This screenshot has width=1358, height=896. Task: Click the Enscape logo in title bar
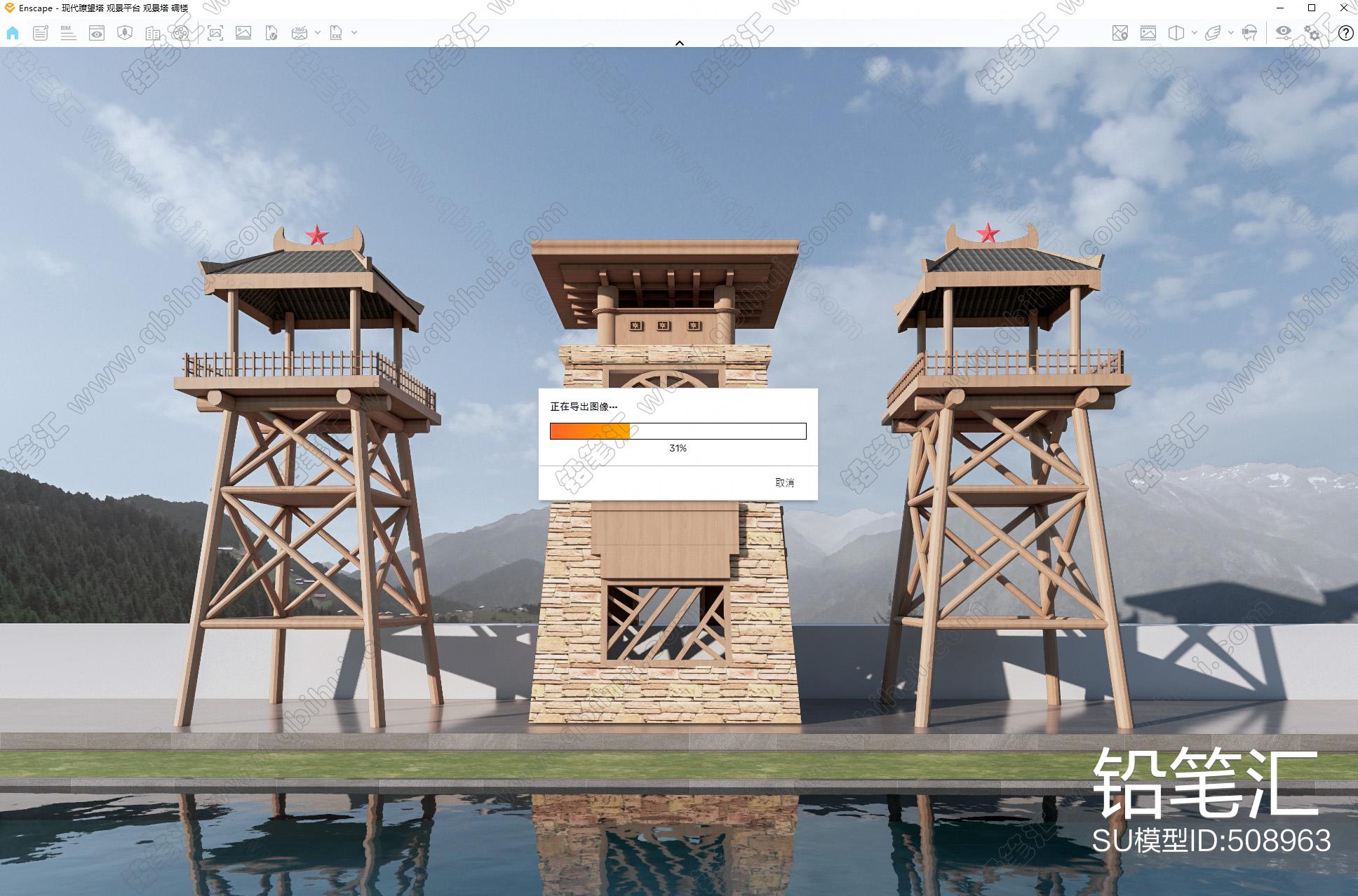[9, 8]
